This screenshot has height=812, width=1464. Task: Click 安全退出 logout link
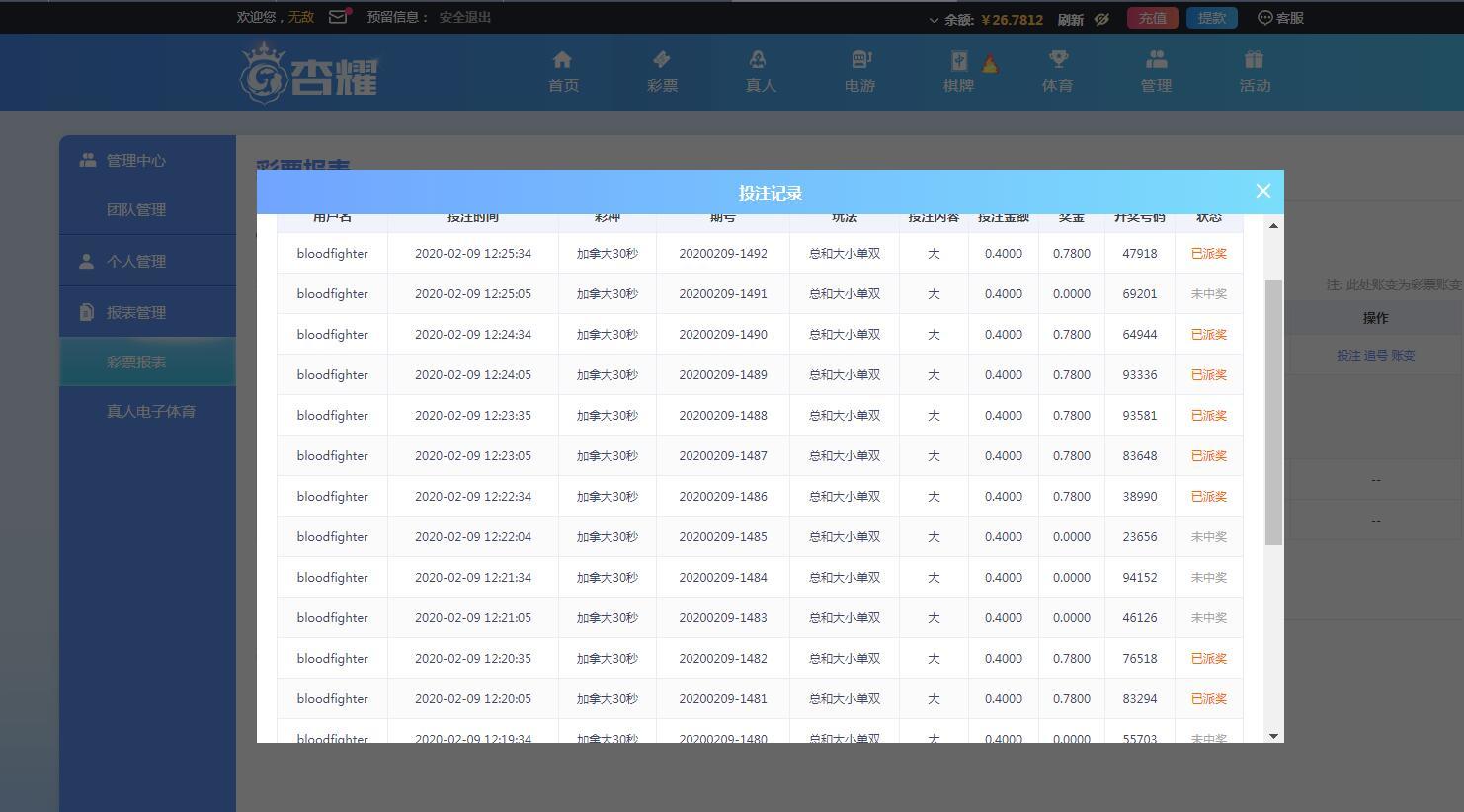pyautogui.click(x=465, y=17)
